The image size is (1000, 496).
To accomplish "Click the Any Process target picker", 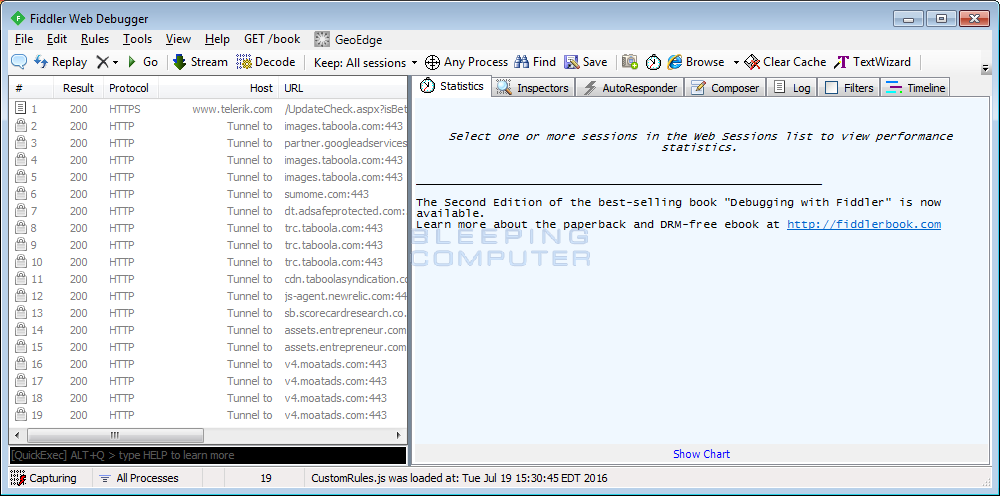I will (466, 62).
